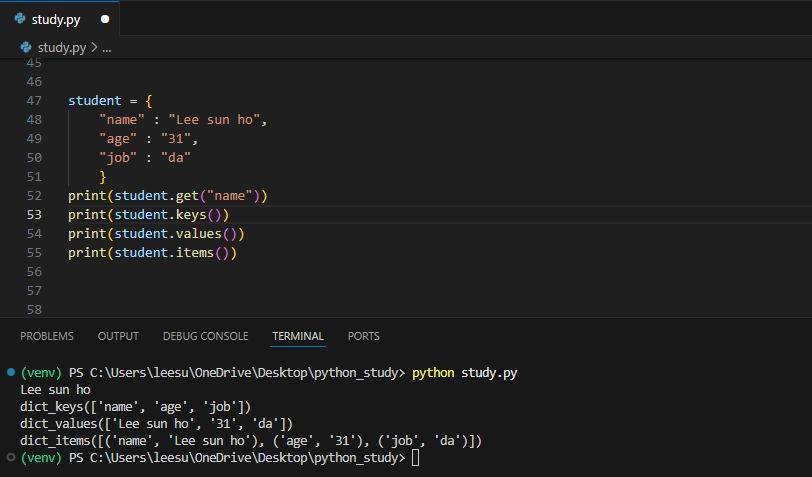This screenshot has width=812, height=477.
Task: Click print(student.get("name")) line
Action: pyautogui.click(x=168, y=196)
